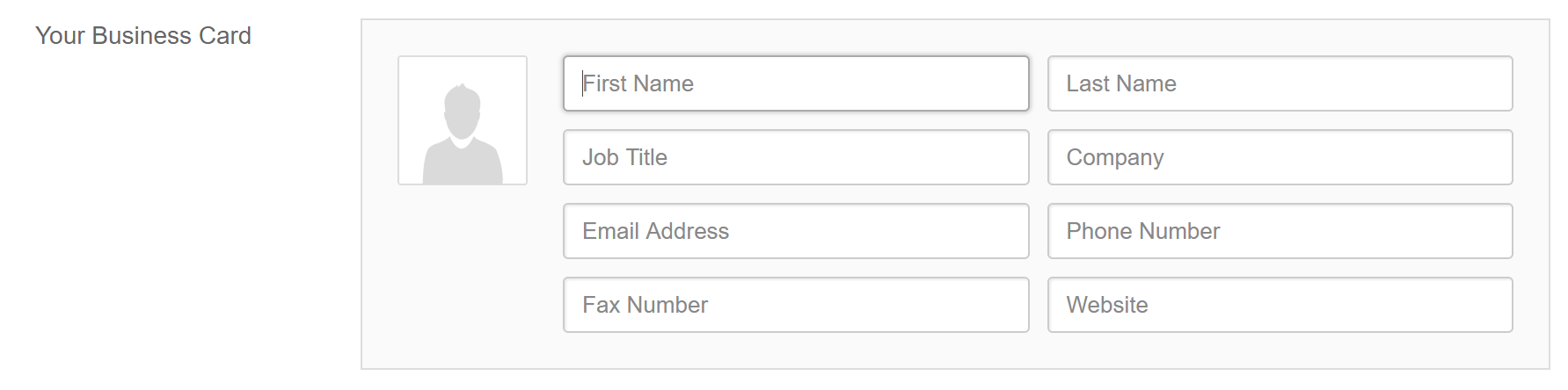Focus the First Name field

coord(796,83)
